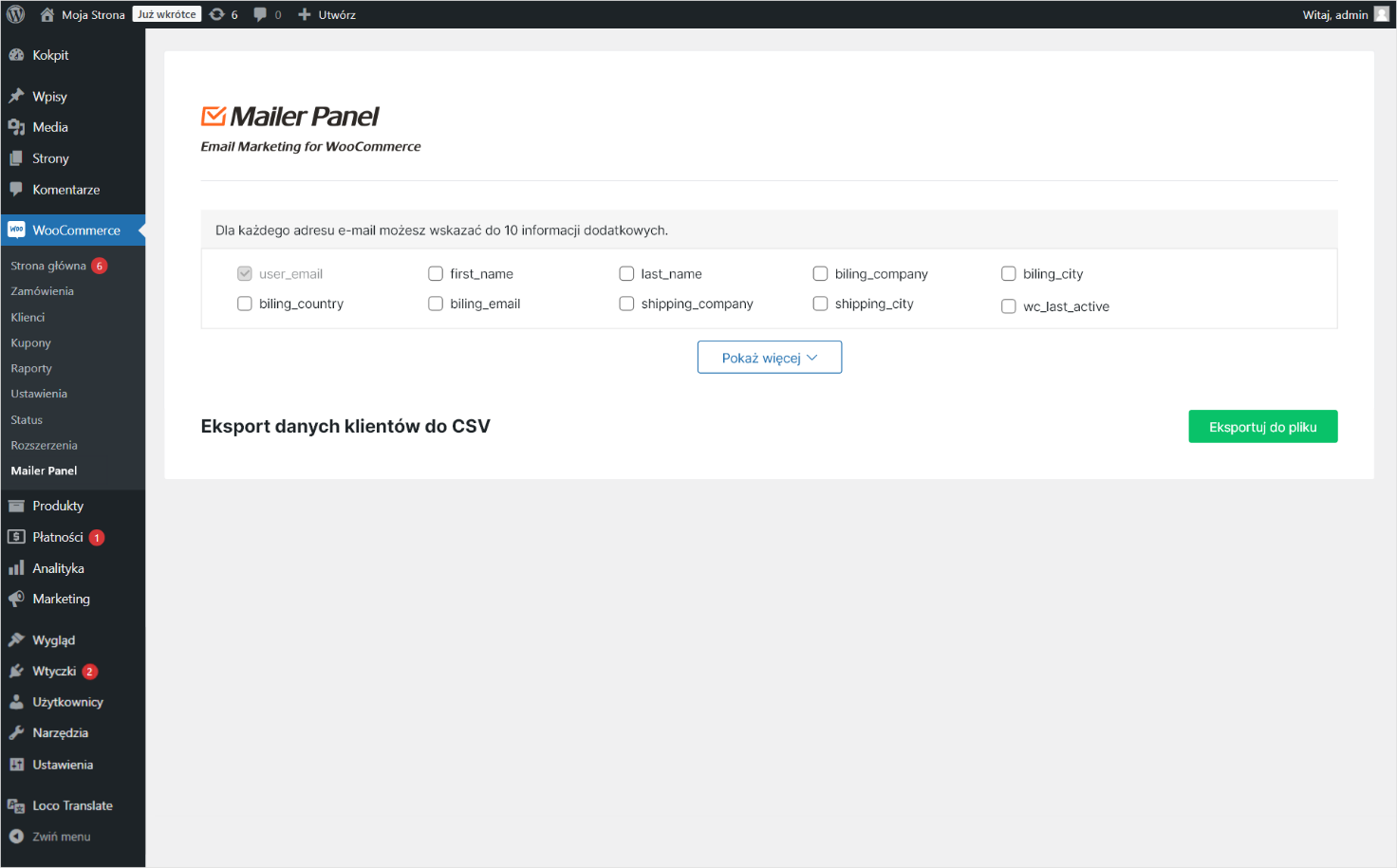
Task: Click the Witaj, admin account link
Action: pos(1335,14)
